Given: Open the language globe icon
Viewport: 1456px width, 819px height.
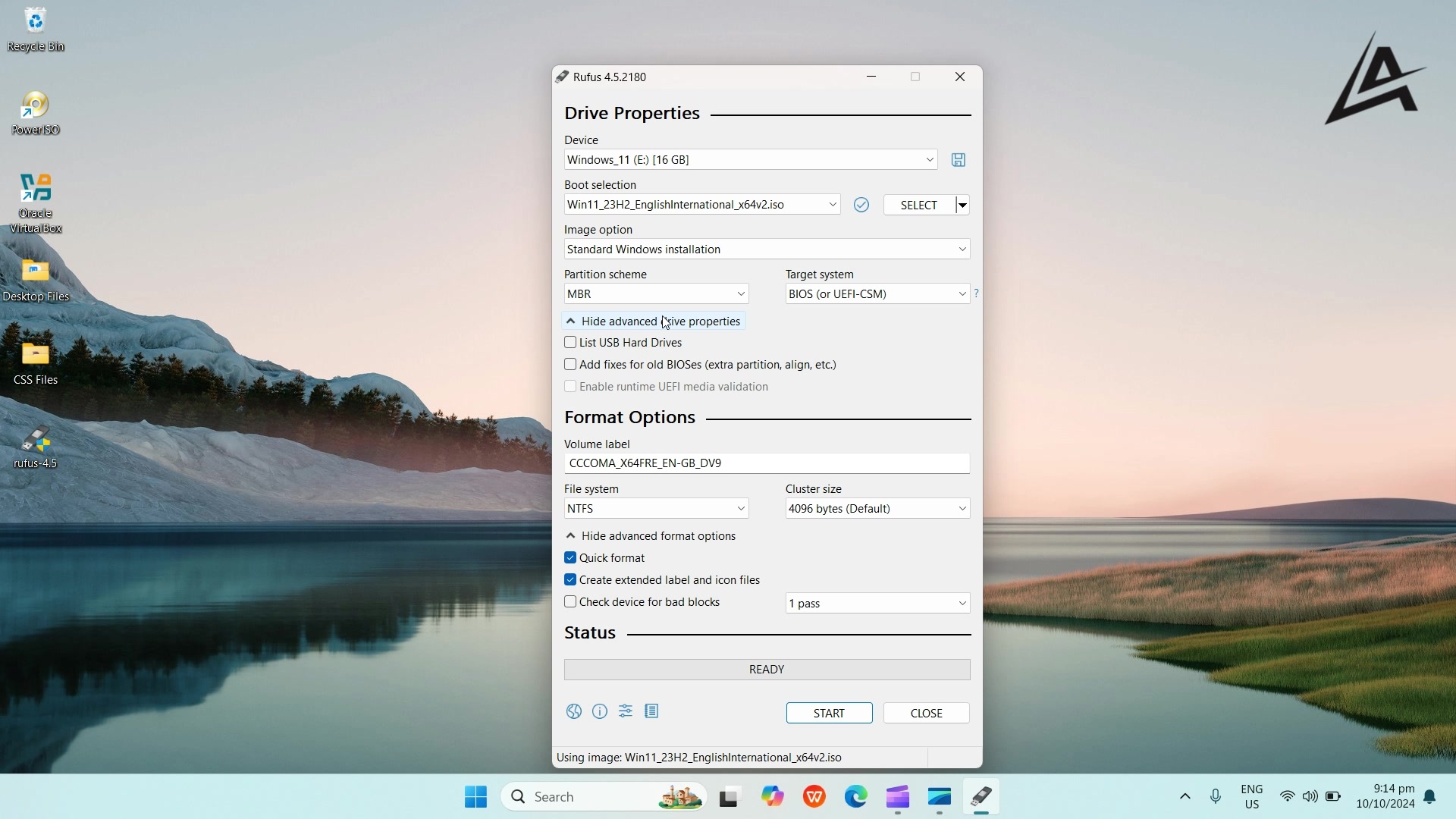Looking at the screenshot, I should [x=574, y=711].
